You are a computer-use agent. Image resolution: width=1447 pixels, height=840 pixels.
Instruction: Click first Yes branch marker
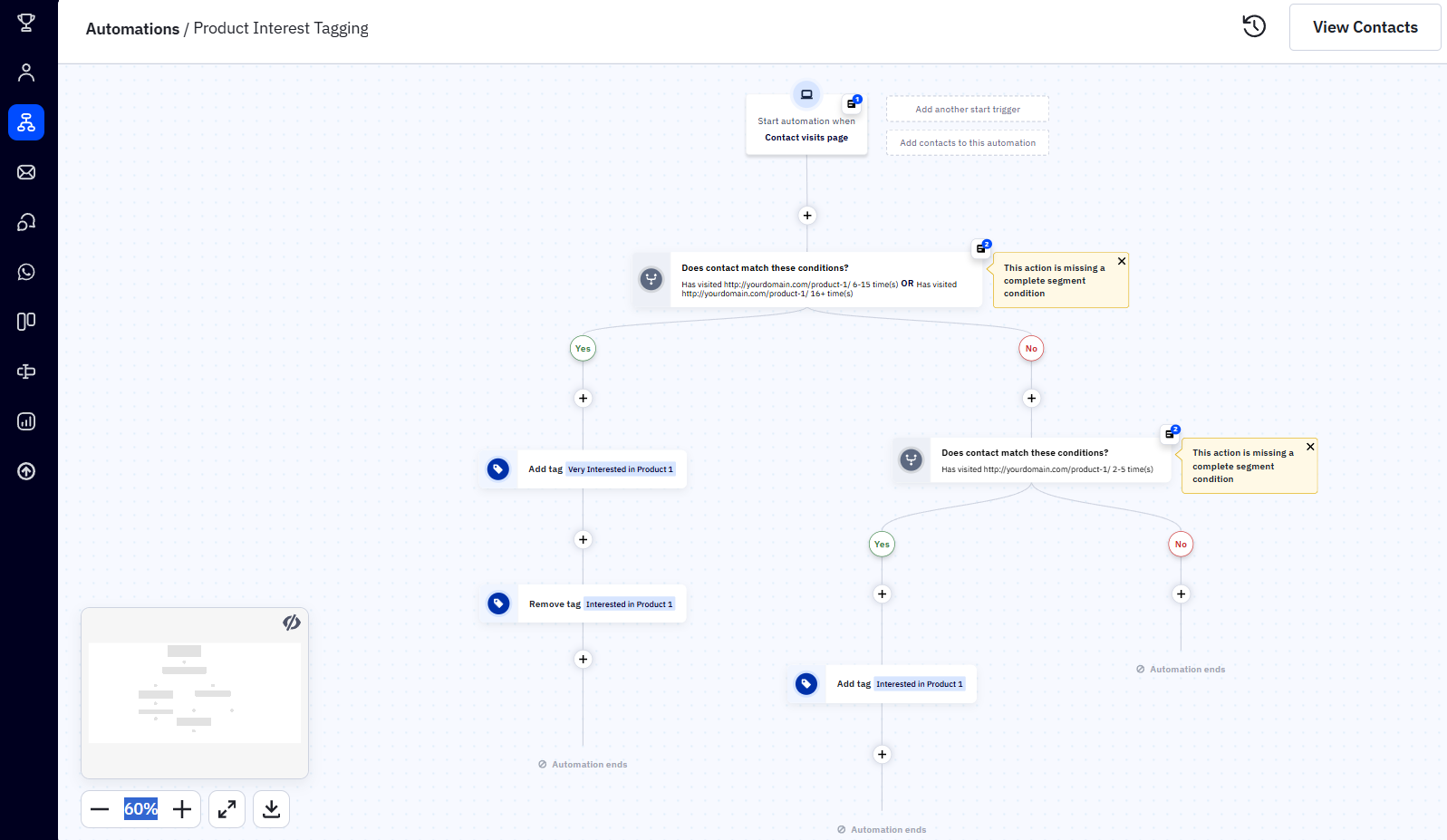[583, 349]
